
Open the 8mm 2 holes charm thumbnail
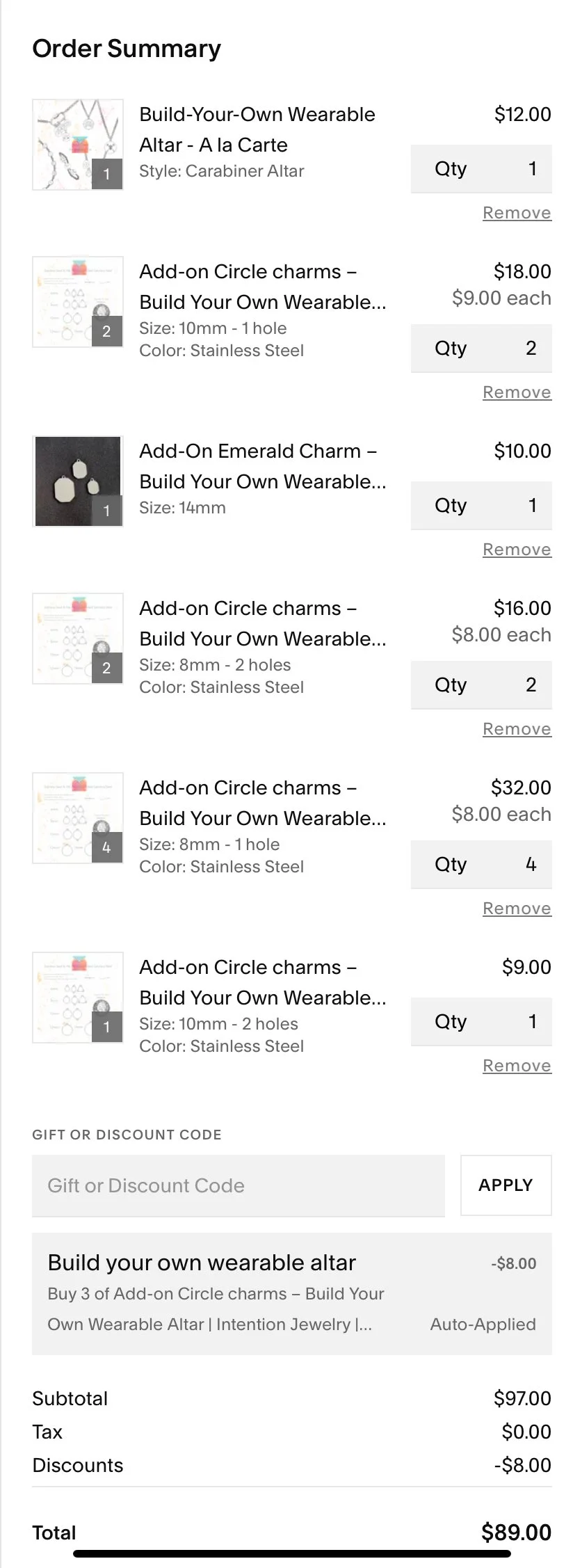tap(78, 638)
